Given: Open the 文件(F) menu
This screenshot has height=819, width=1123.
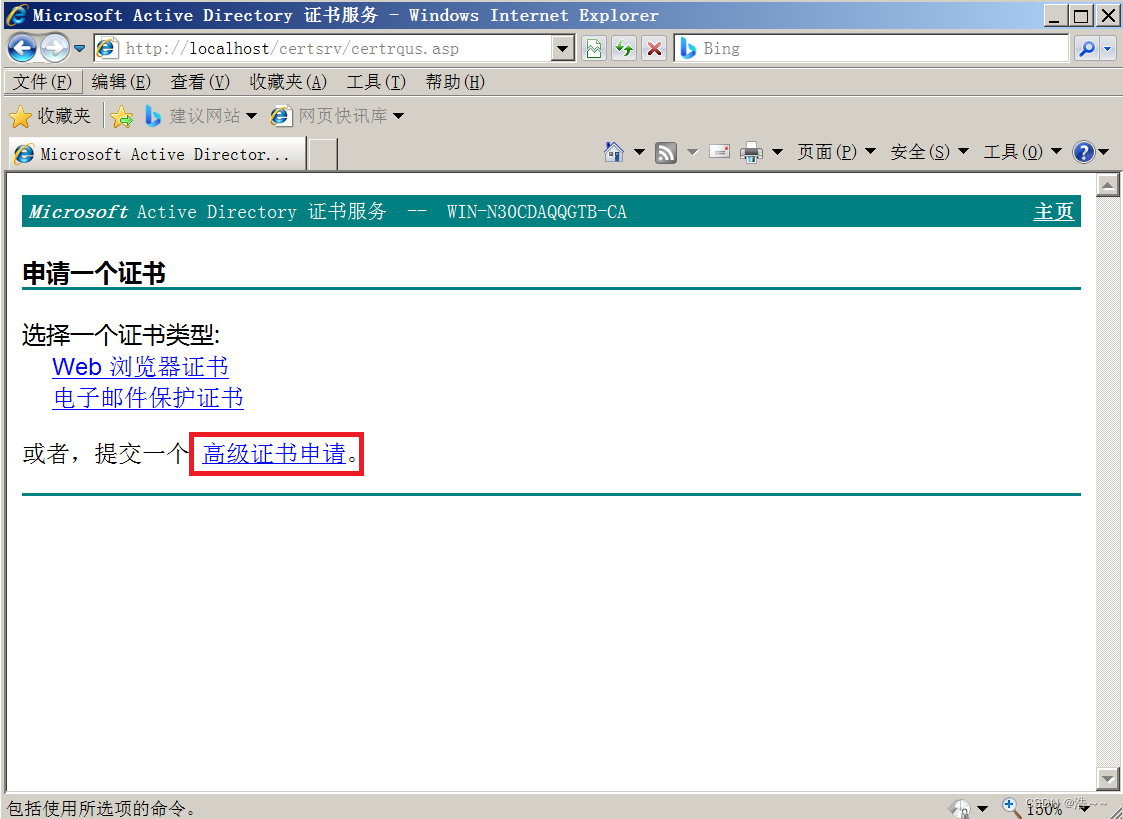Looking at the screenshot, I should (x=42, y=82).
